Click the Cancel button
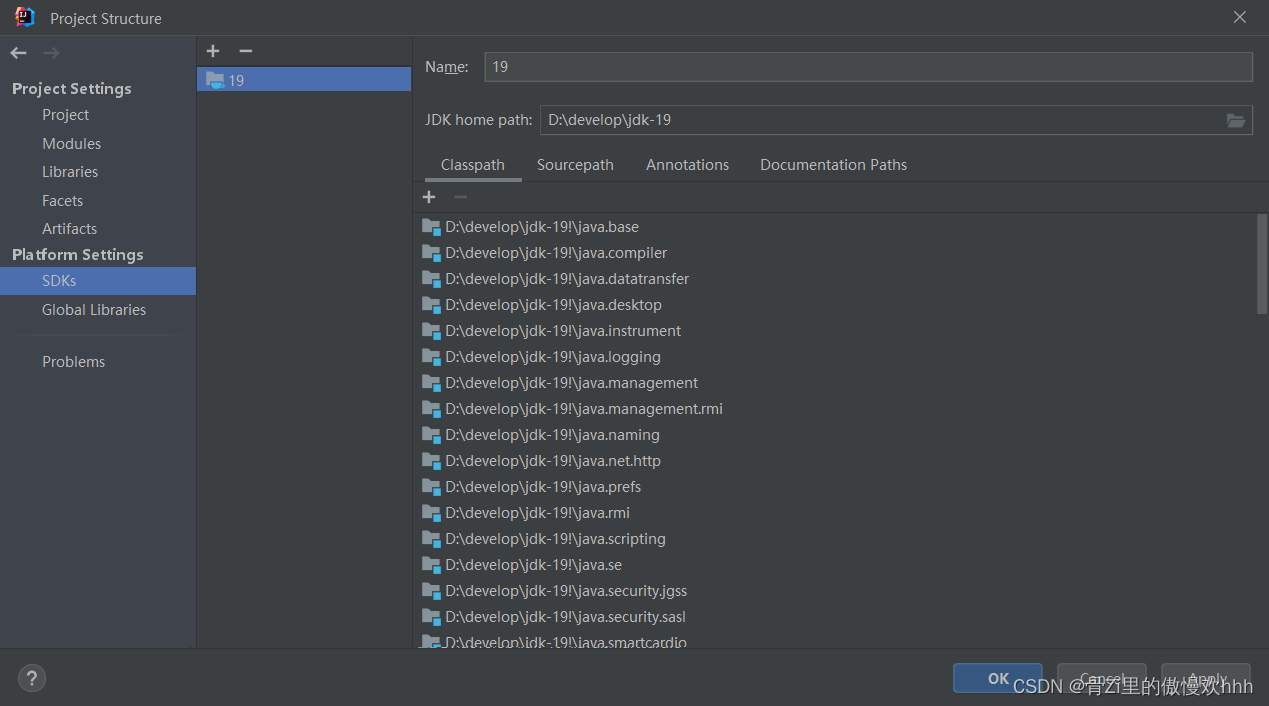 point(1102,678)
